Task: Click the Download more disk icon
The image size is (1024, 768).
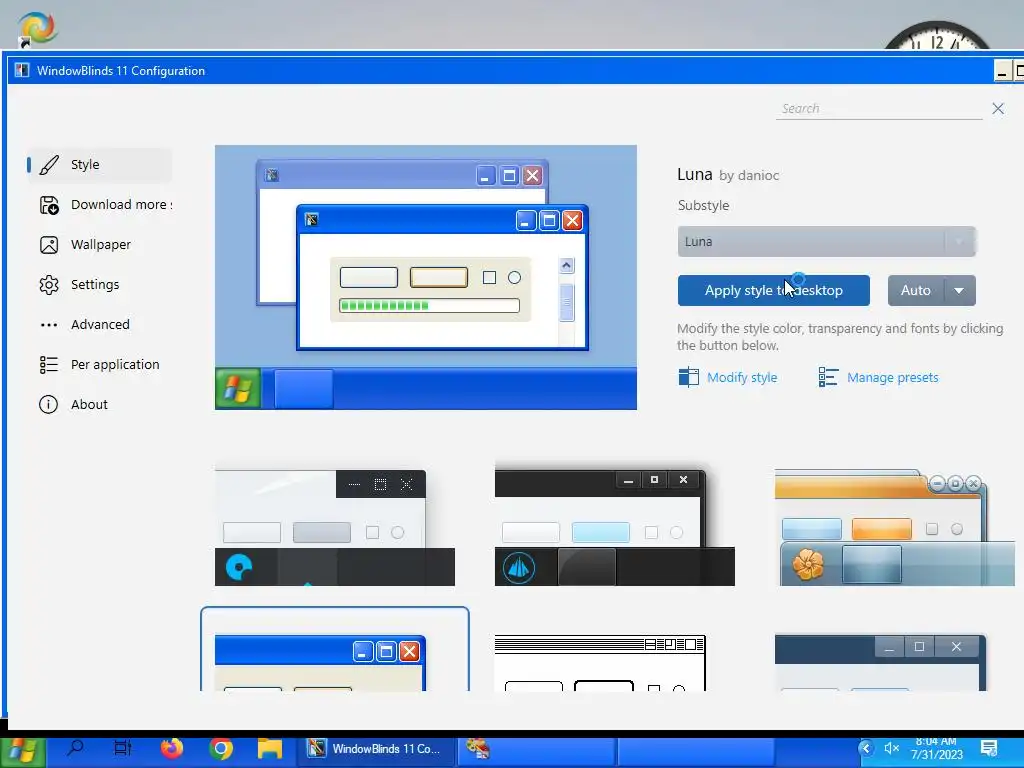Action: point(49,205)
